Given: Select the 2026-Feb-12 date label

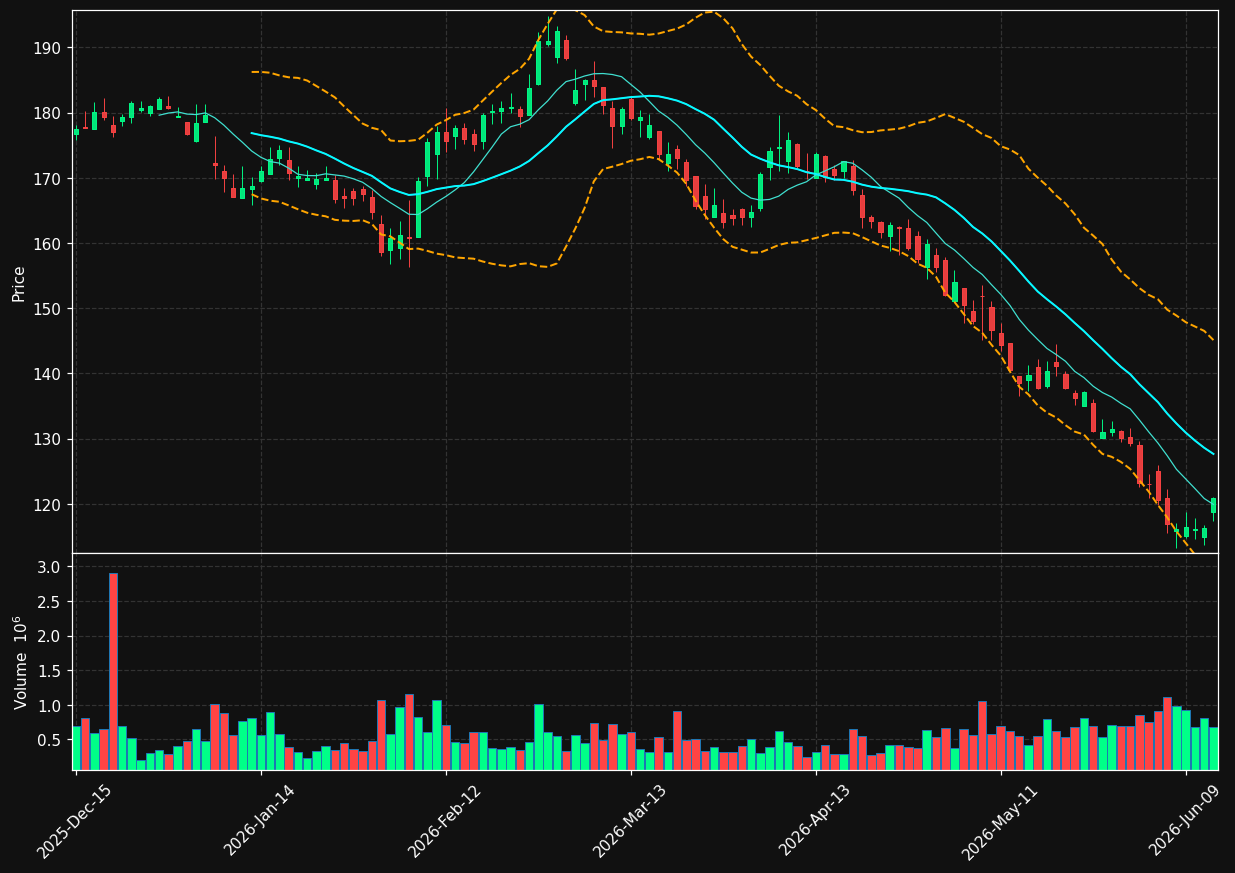Looking at the screenshot, I should coord(445,821).
